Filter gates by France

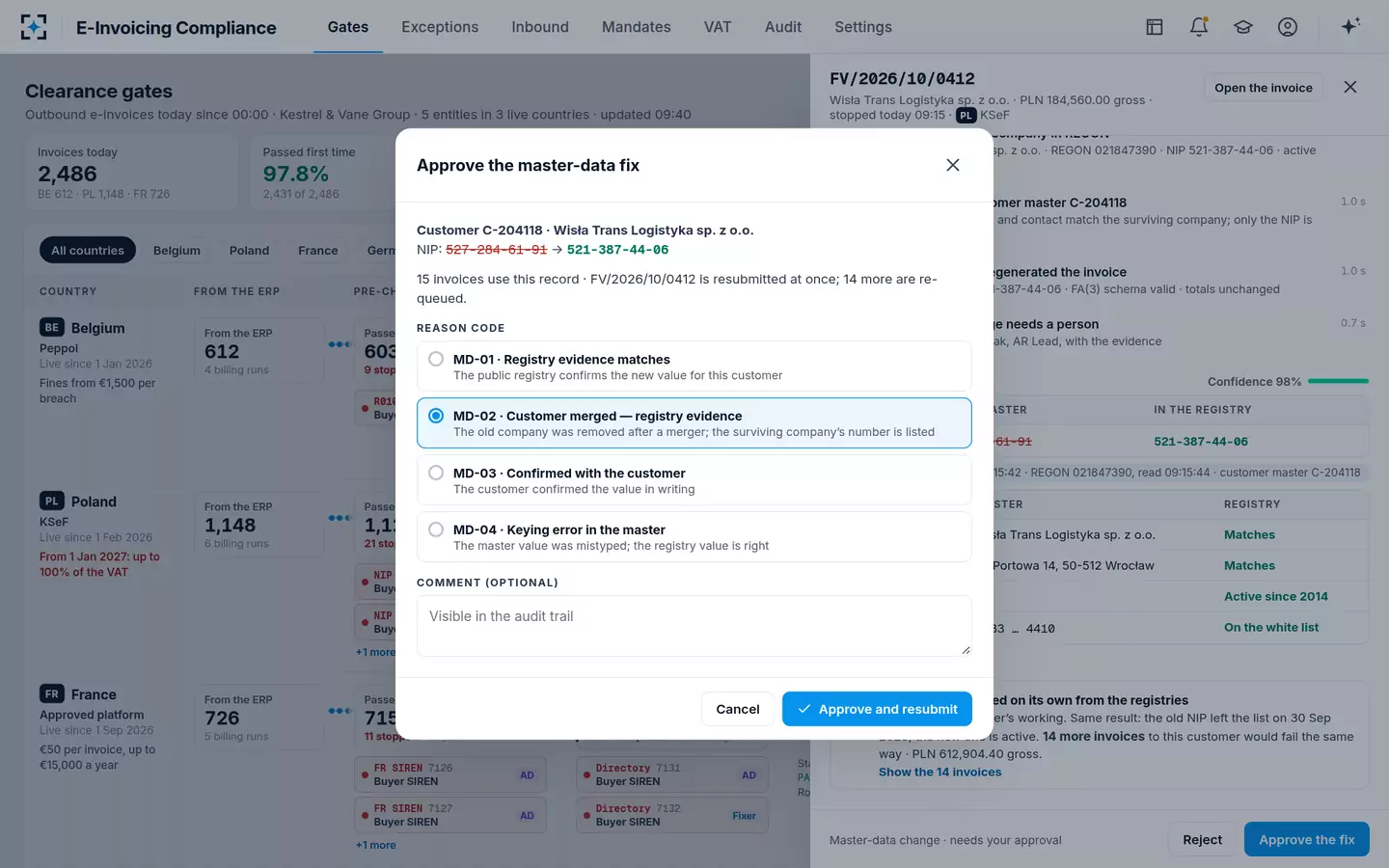(318, 251)
